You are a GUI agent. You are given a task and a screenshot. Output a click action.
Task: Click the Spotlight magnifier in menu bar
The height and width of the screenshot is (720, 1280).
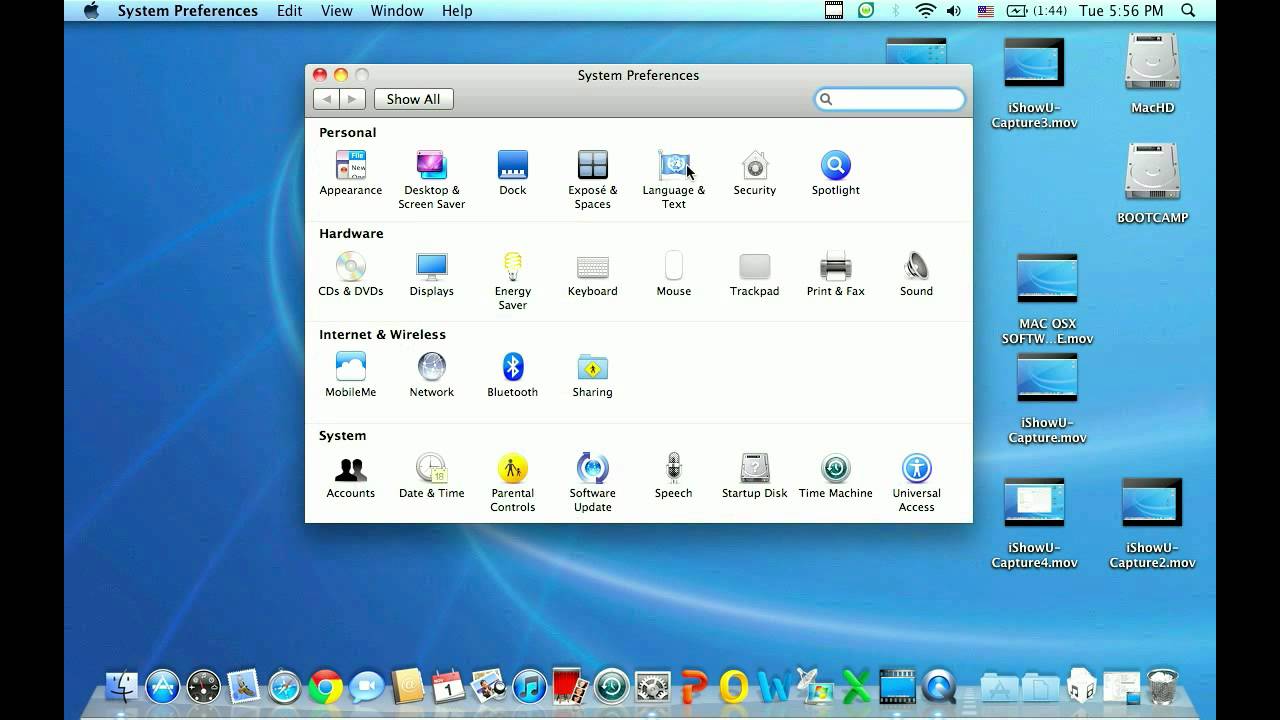point(1188,11)
